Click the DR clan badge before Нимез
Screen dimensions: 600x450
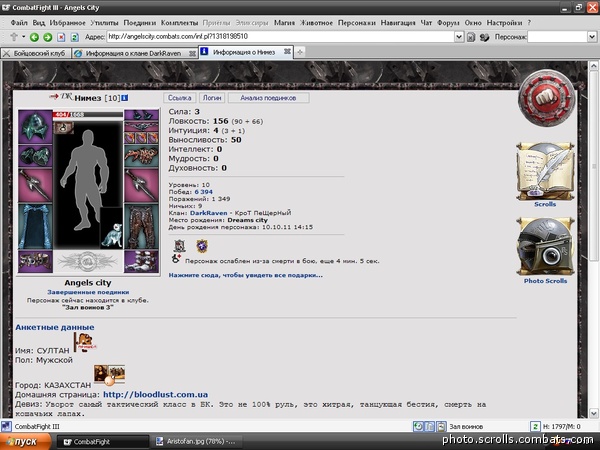[67, 96]
